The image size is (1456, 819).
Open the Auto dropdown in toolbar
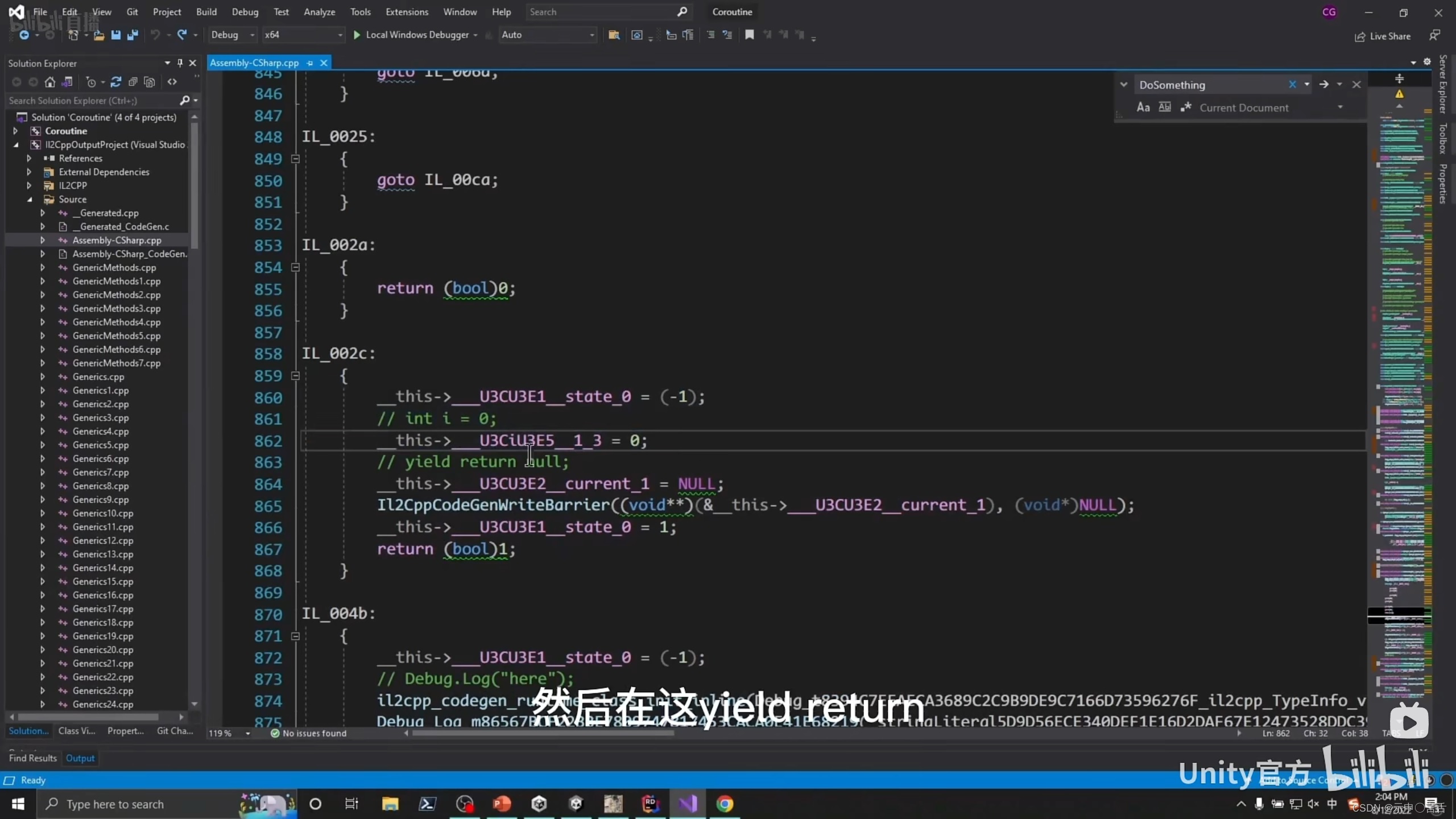548,35
